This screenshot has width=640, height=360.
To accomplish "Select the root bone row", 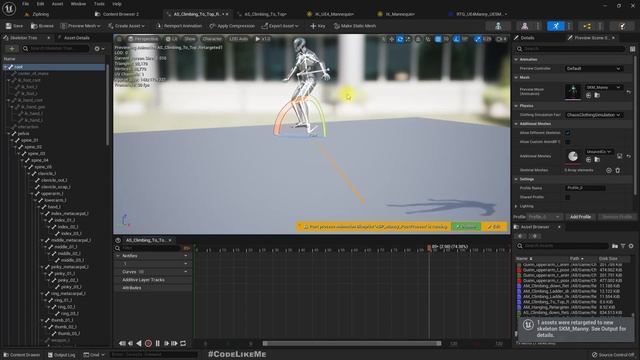I will 54,67.
